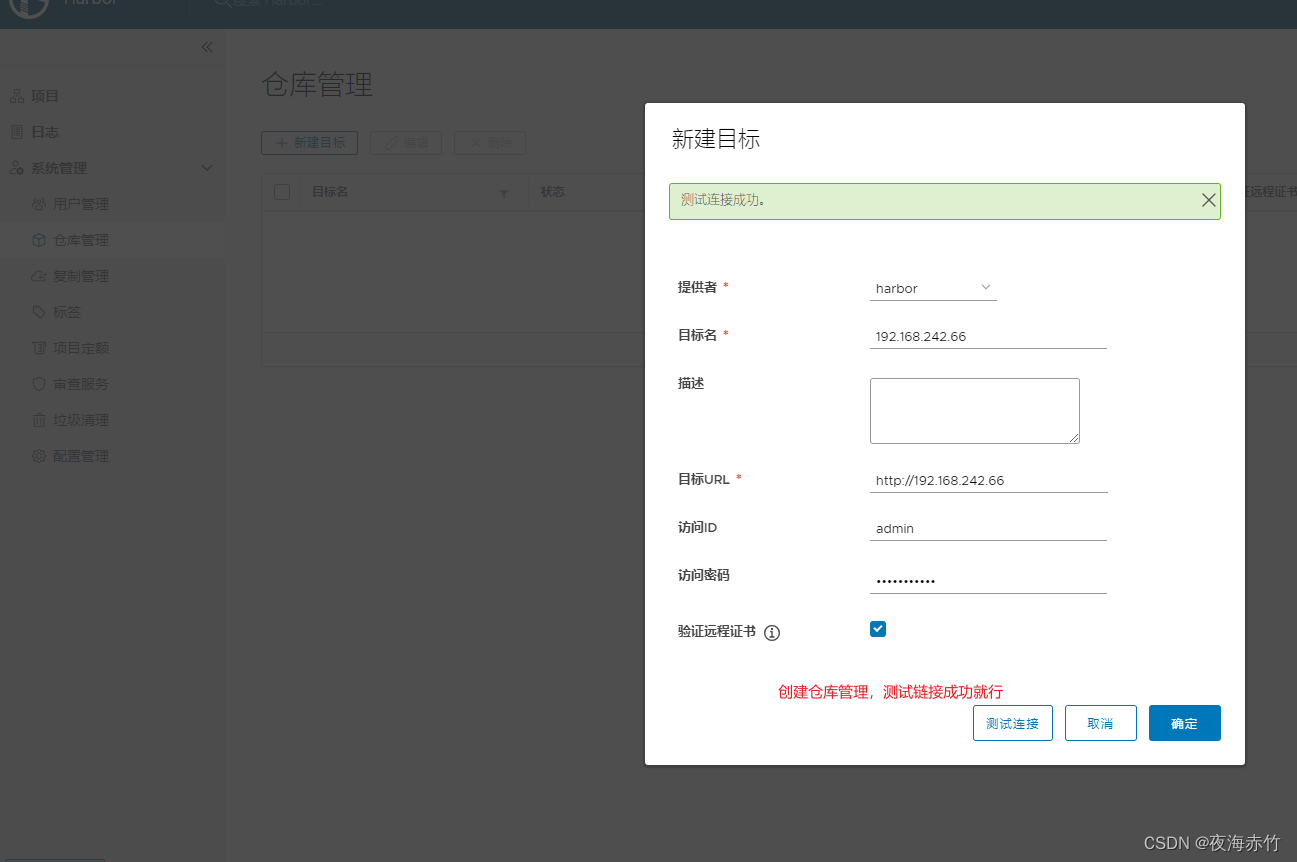Click the 删除 button in toolbar
Image resolution: width=1297 pixels, height=862 pixels.
click(x=490, y=143)
